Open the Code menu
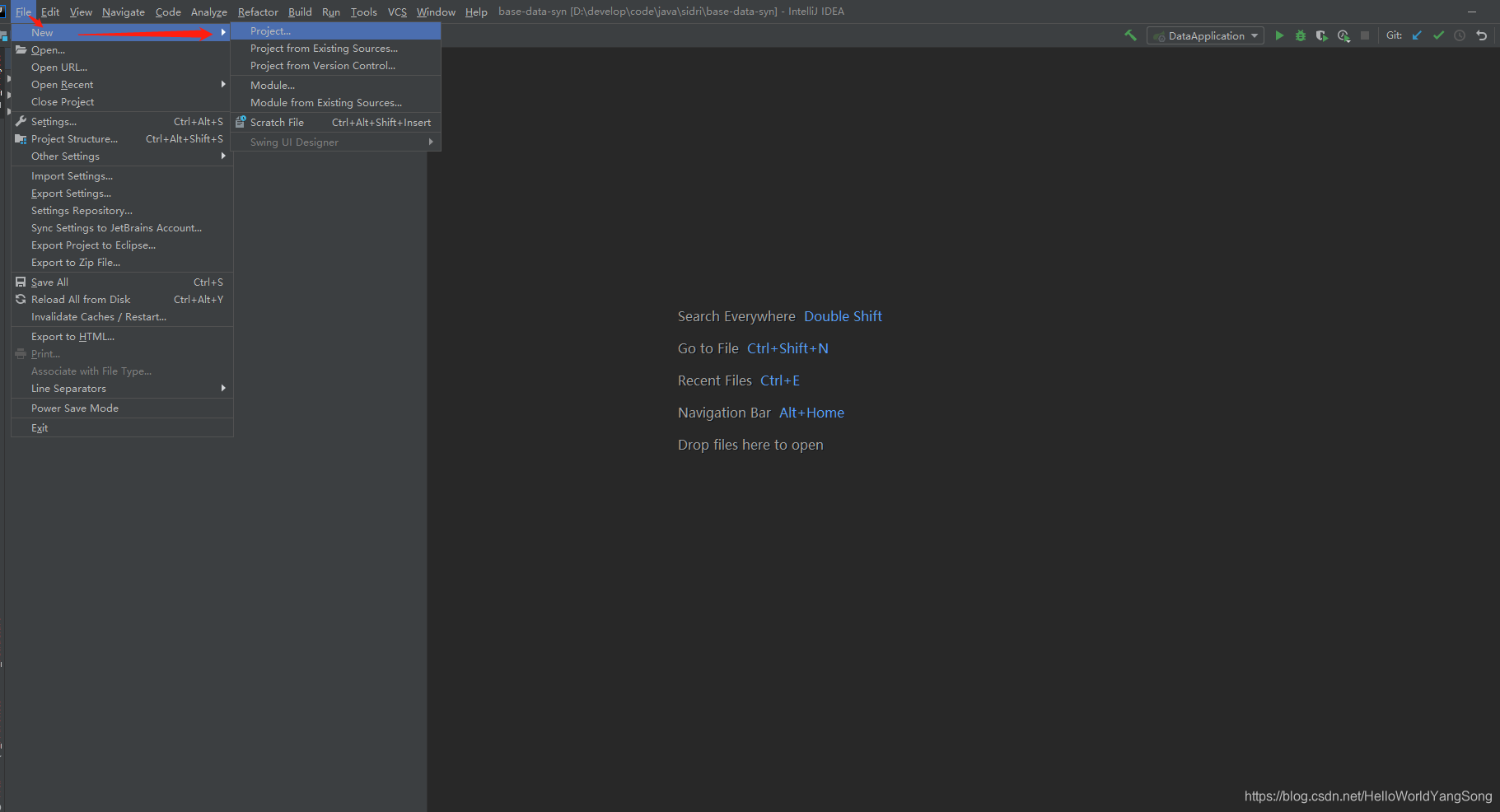The image size is (1500, 812). pos(168,12)
